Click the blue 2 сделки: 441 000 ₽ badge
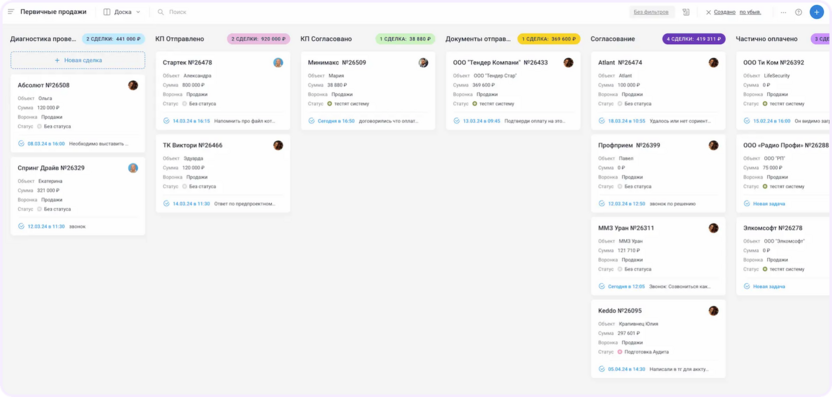Image resolution: width=832 pixels, height=397 pixels. coord(113,39)
